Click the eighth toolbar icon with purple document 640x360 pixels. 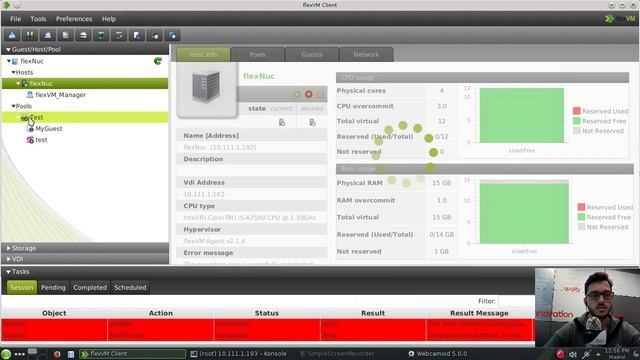click(x=137, y=35)
